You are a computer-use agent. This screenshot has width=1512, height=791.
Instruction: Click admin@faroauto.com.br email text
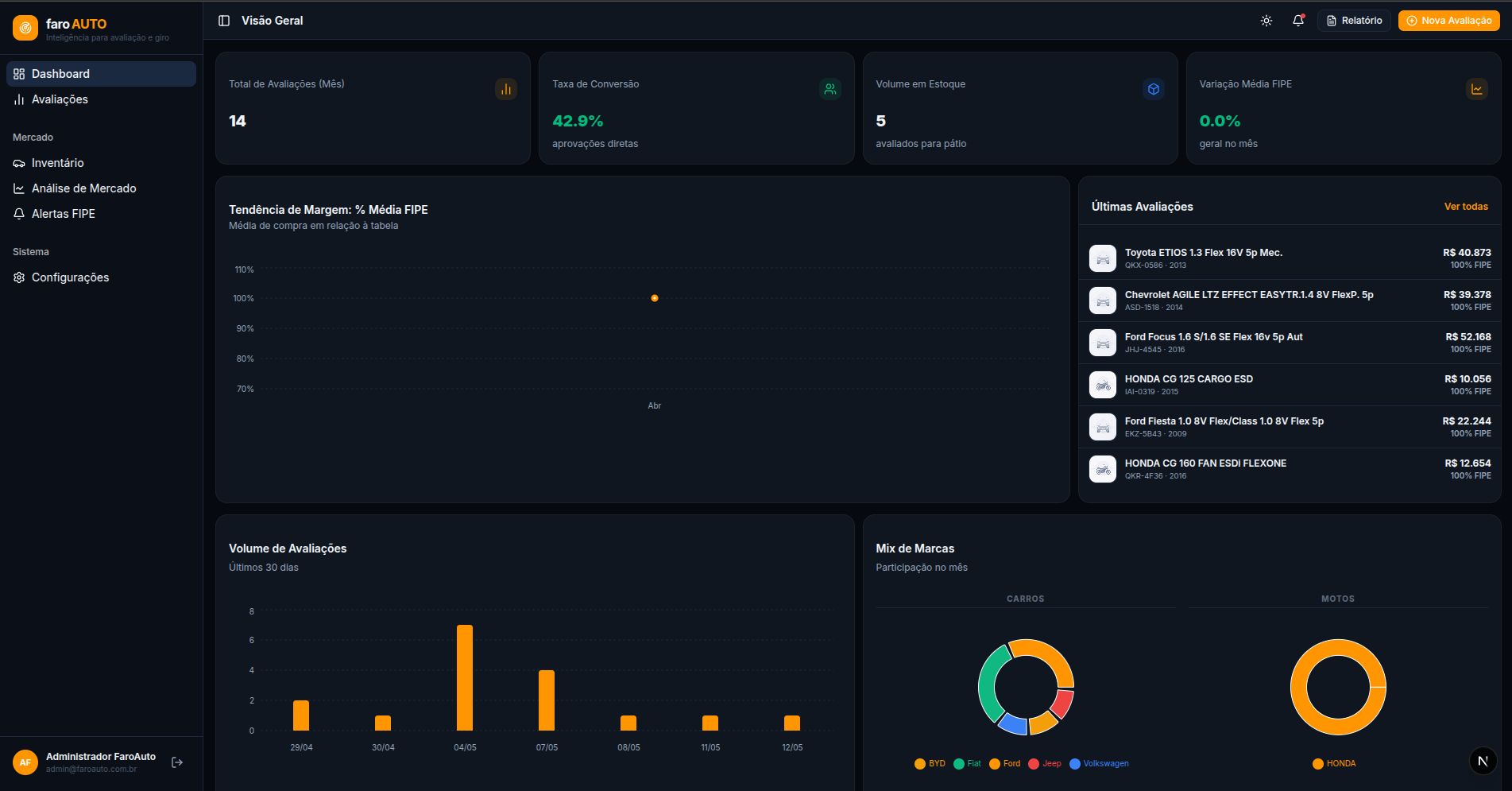pyautogui.click(x=91, y=770)
